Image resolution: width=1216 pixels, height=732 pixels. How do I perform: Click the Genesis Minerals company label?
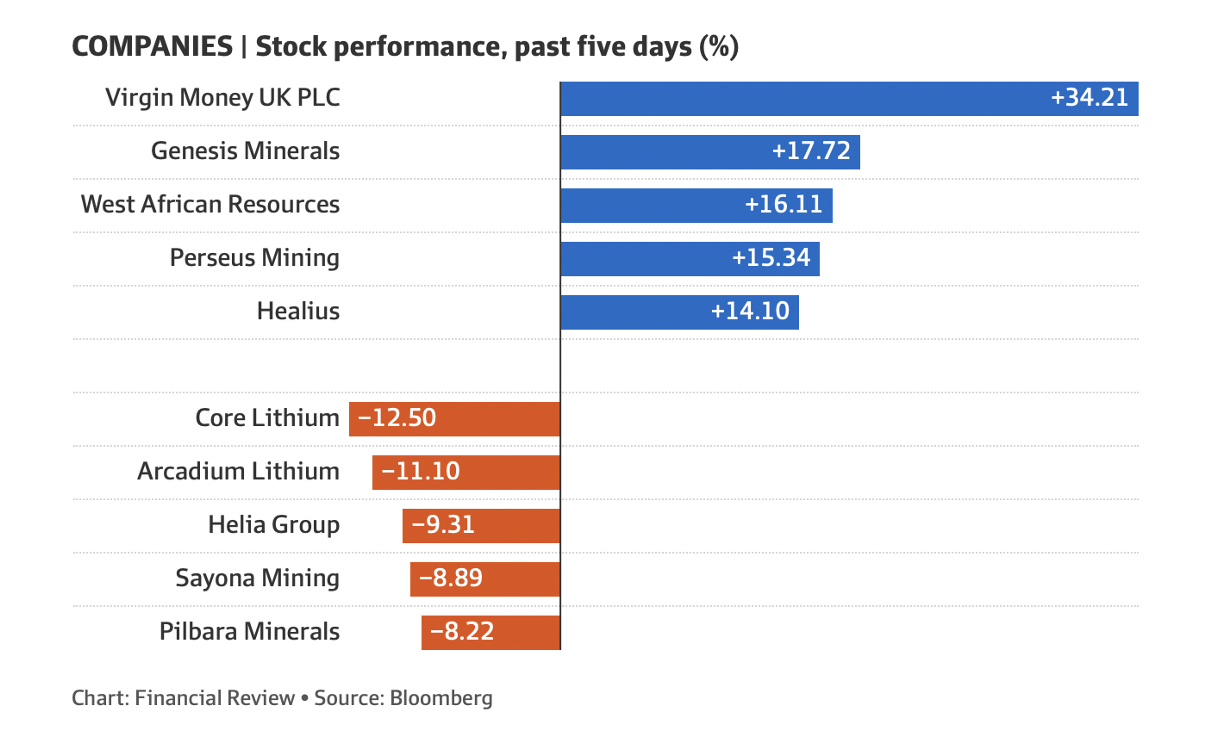[245, 151]
